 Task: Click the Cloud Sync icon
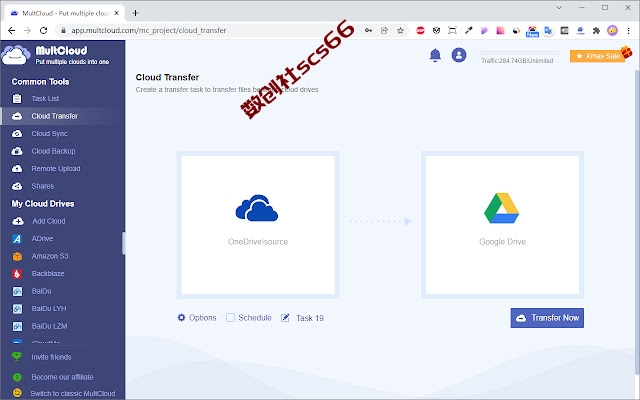click(x=17, y=133)
